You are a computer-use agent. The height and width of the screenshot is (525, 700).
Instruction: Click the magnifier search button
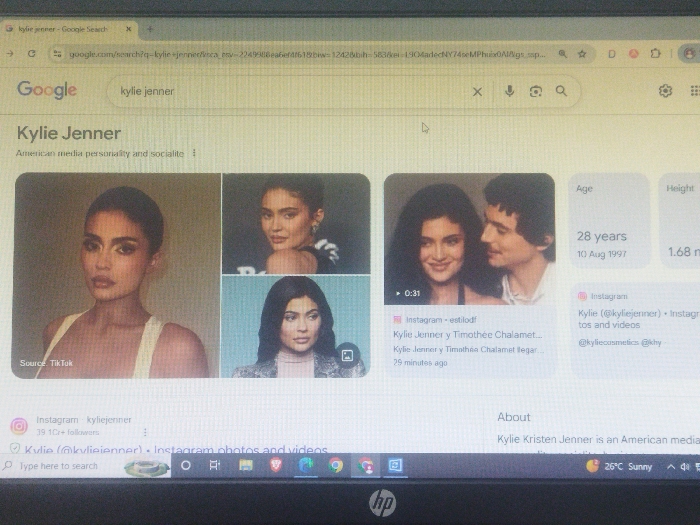[561, 91]
